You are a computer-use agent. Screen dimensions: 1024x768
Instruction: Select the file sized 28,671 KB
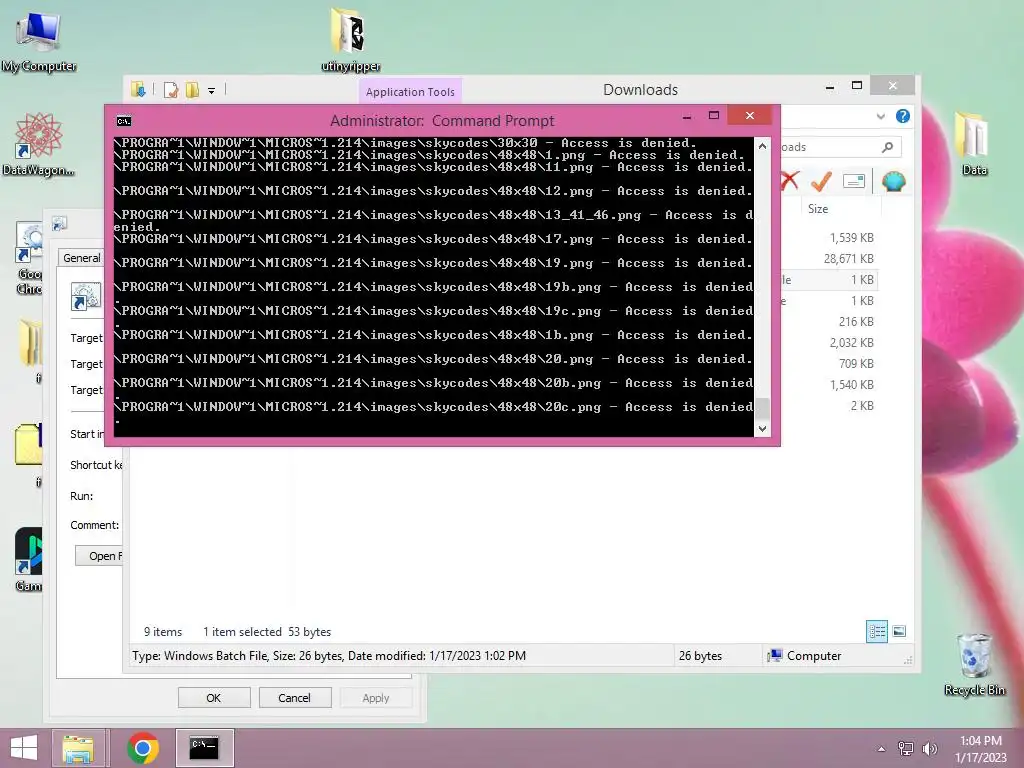pyautogui.click(x=848, y=259)
